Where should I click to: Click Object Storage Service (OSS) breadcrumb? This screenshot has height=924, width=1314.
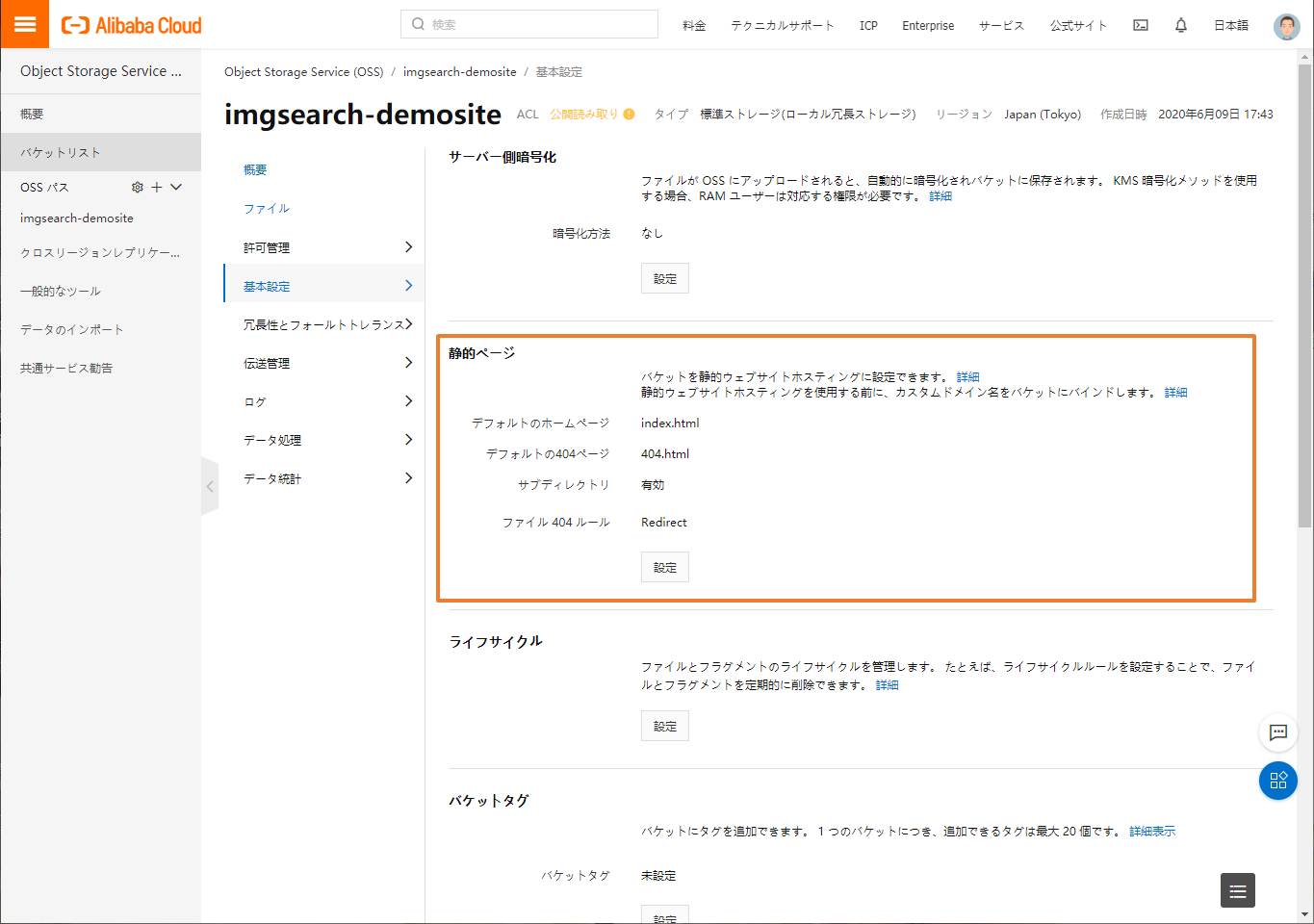coord(303,72)
